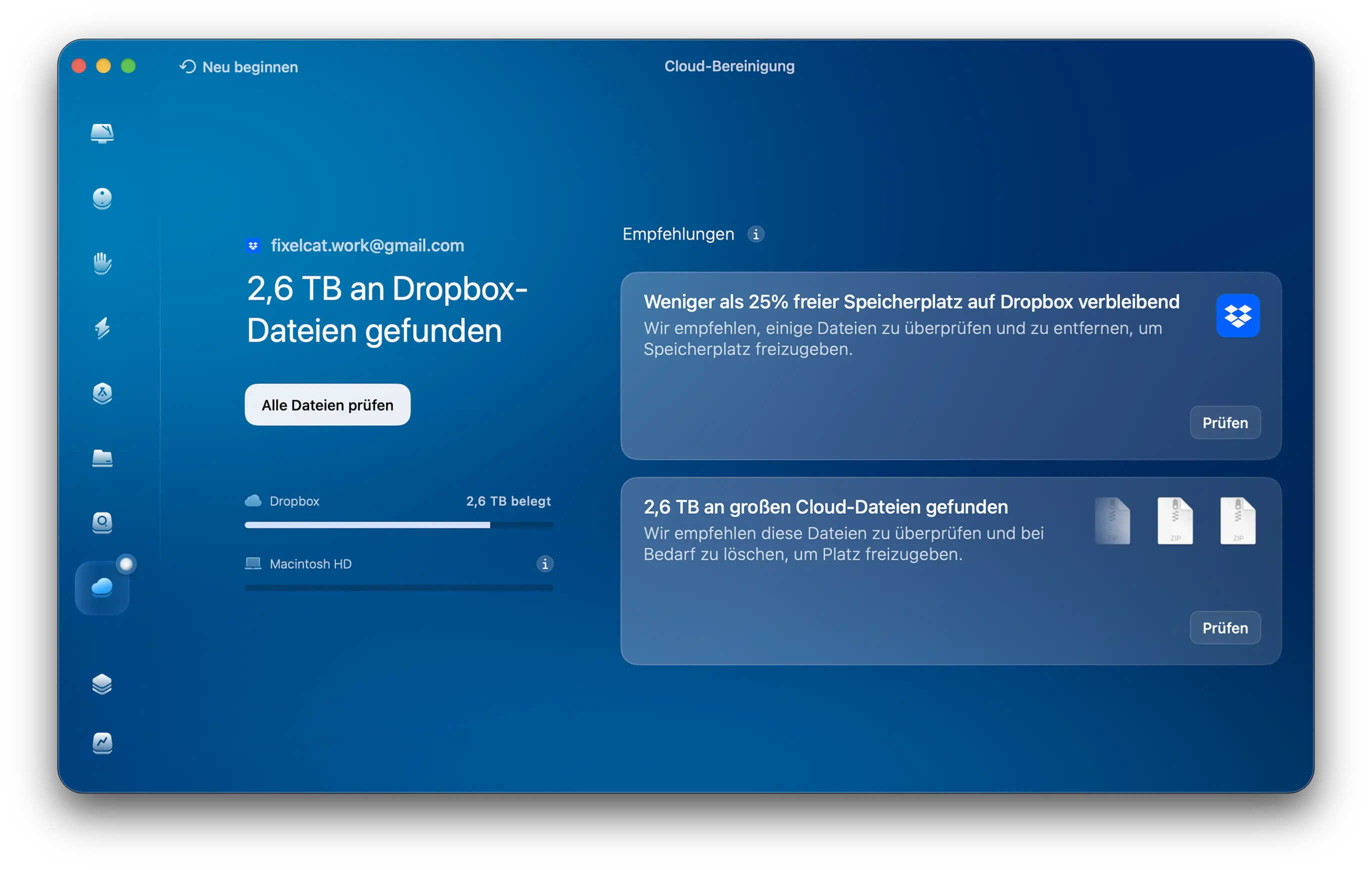Click the info icon beside Macintosh HD
Screen dimensions: 1372x870
(544, 564)
